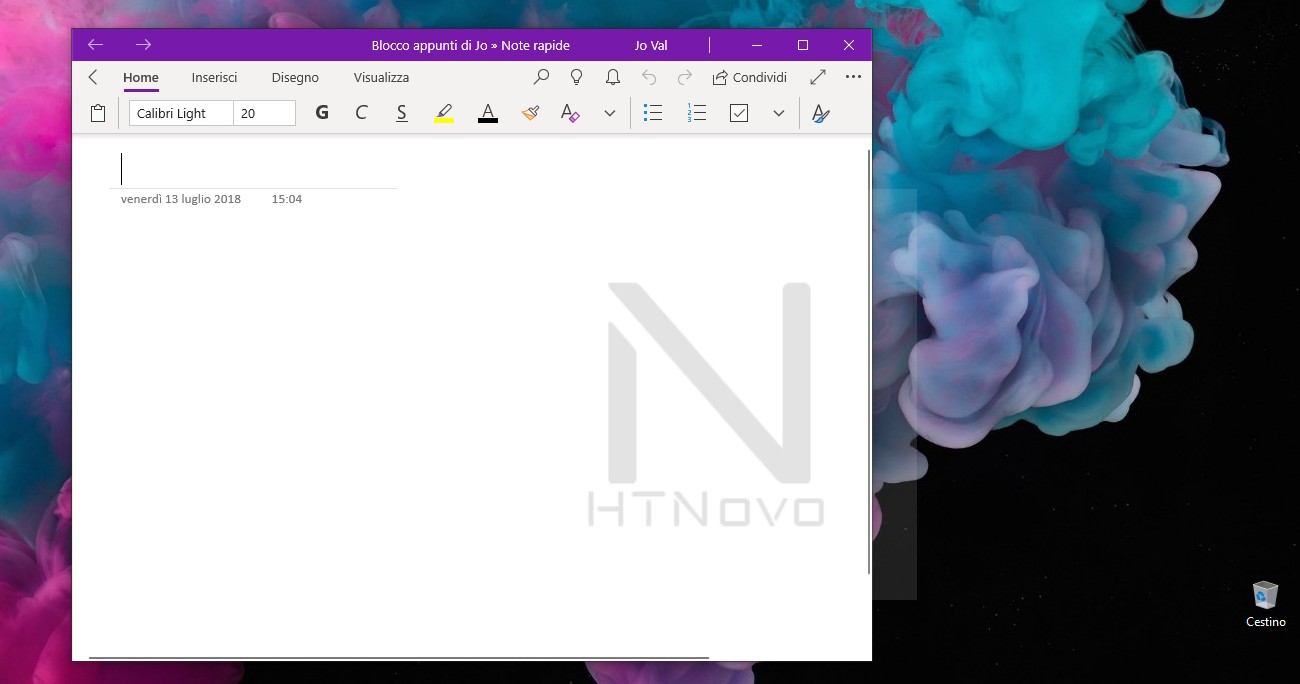This screenshot has height=684, width=1300.
Task: Open the clipboard paste tool
Action: pyautogui.click(x=97, y=112)
